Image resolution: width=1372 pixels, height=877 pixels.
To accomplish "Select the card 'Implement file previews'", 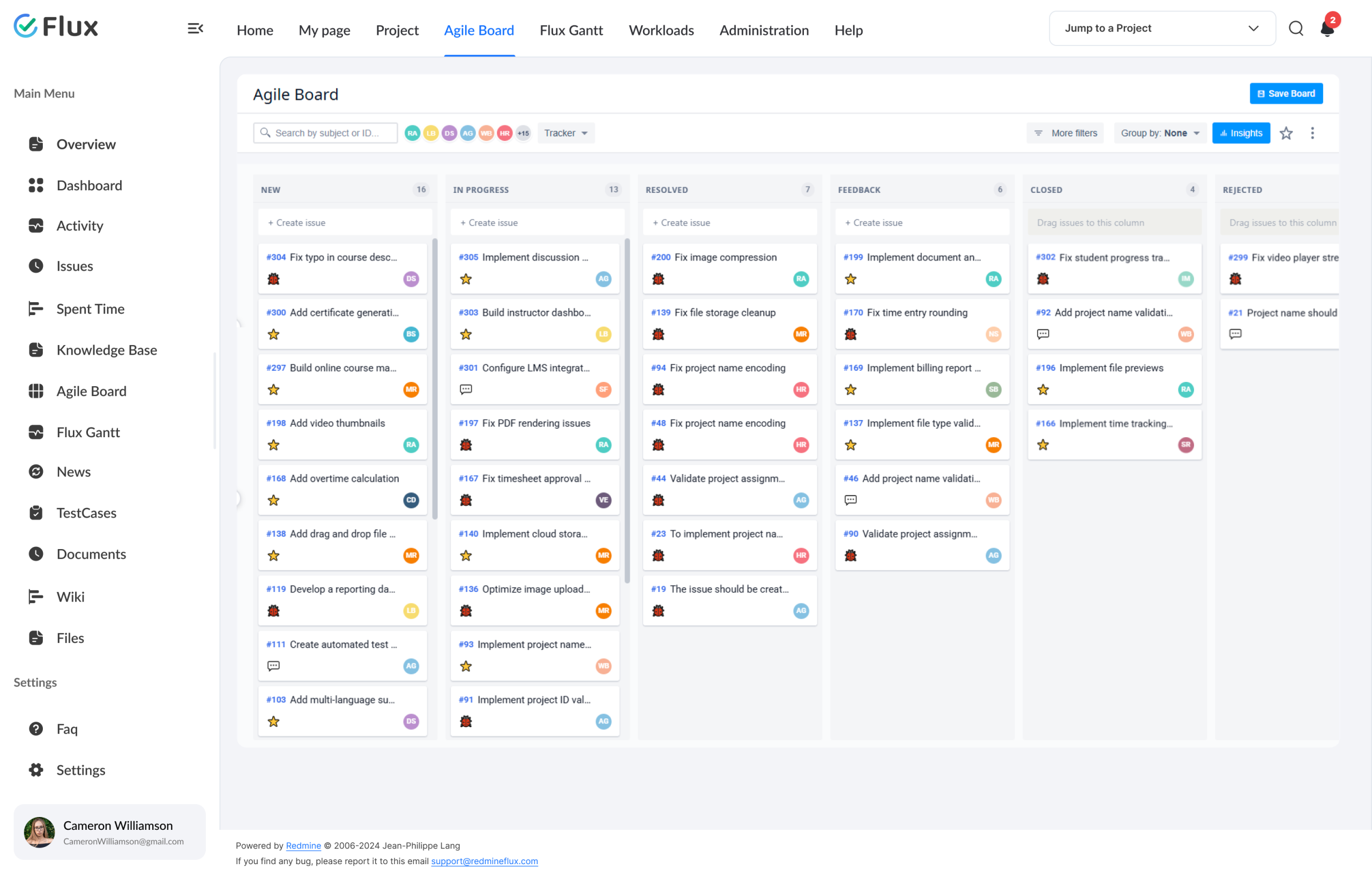I will (x=1114, y=379).
